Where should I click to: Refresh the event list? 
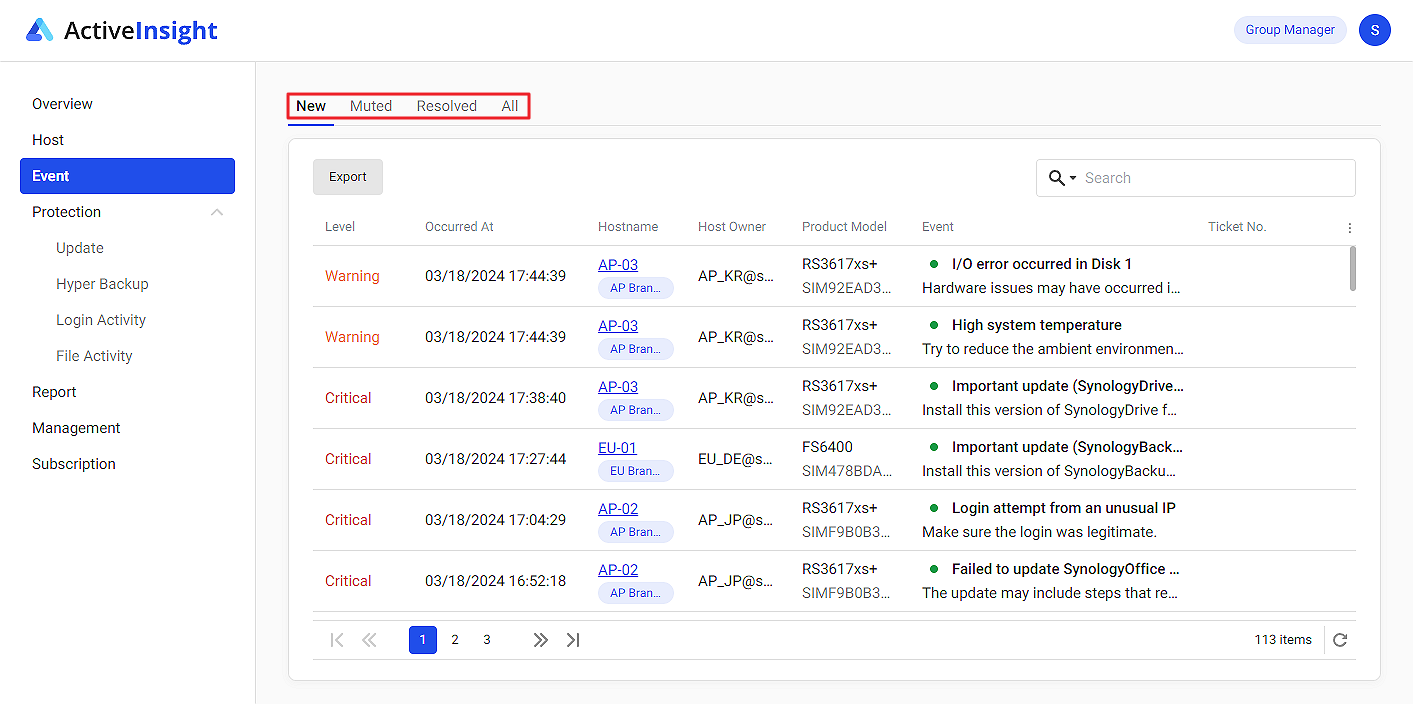1340,639
